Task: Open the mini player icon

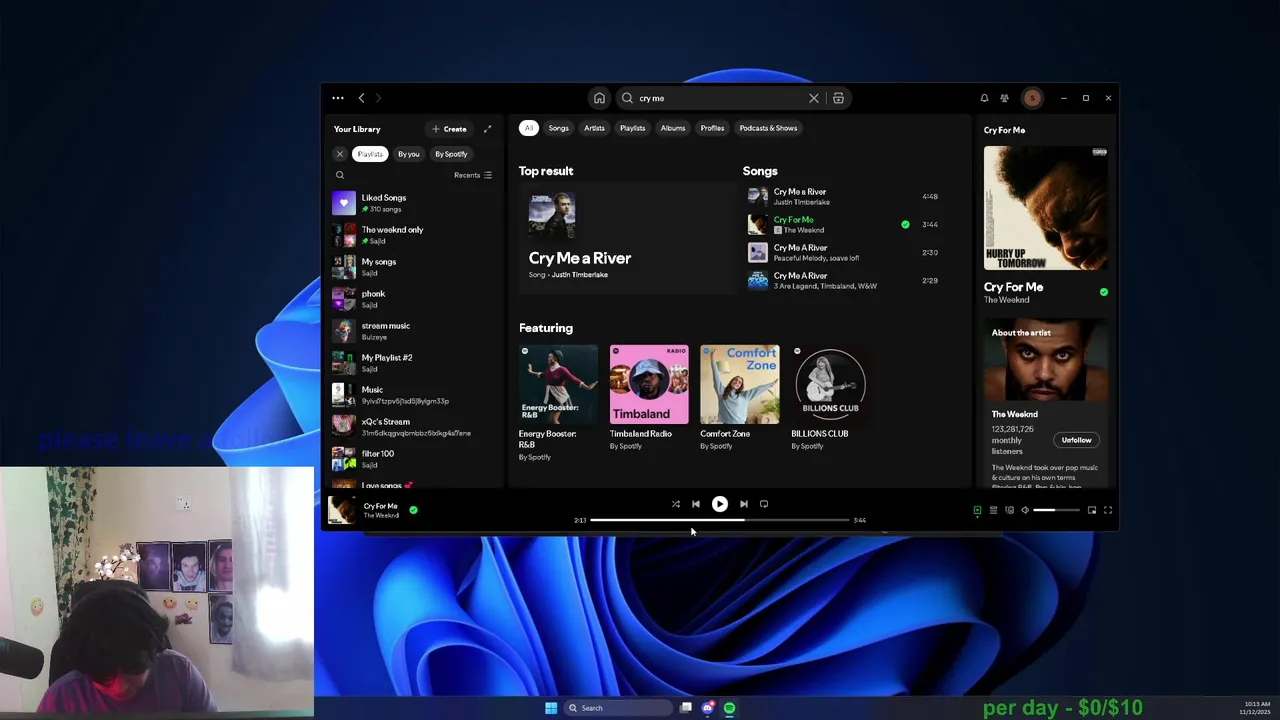Action: (x=1092, y=510)
